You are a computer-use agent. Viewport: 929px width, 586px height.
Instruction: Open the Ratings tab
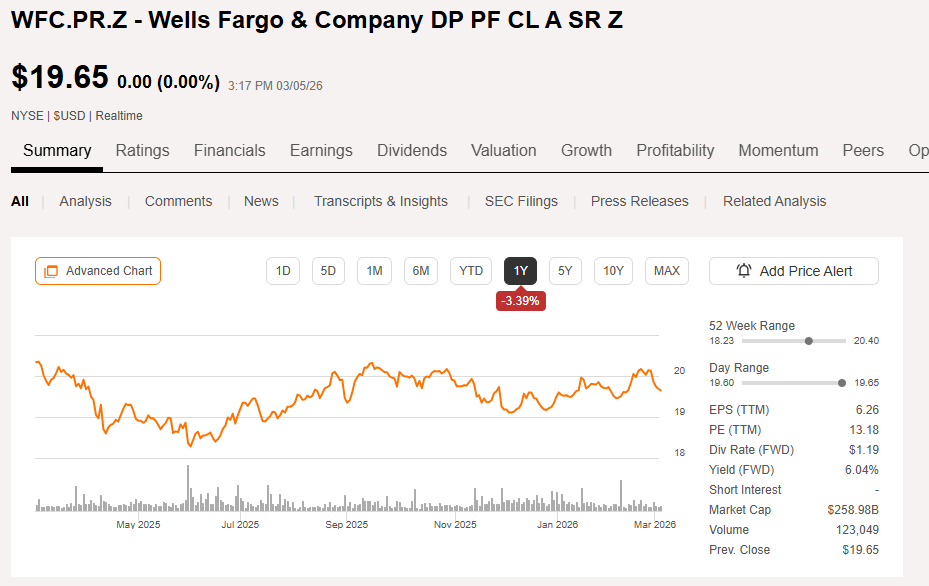point(142,150)
